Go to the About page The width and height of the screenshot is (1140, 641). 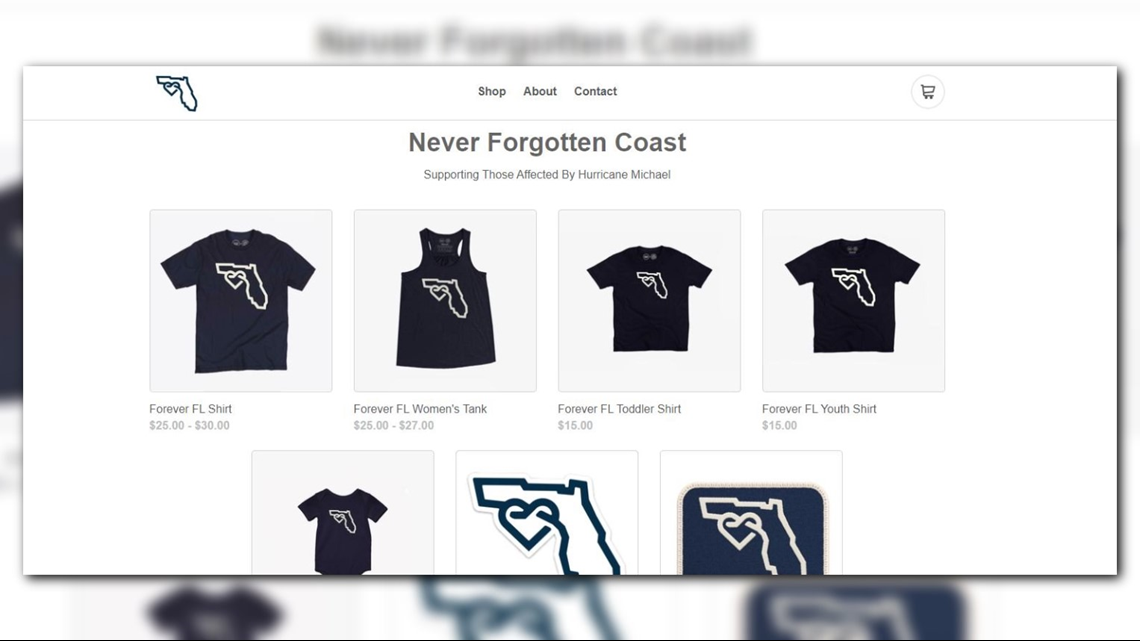click(x=539, y=92)
